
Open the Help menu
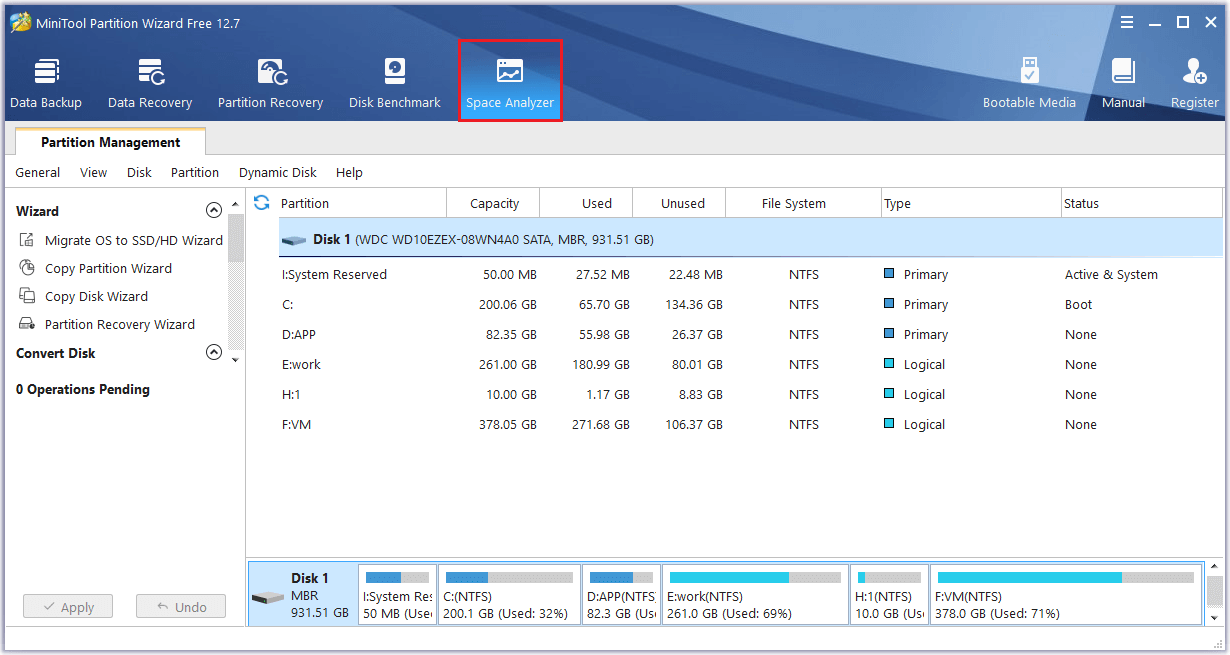349,172
